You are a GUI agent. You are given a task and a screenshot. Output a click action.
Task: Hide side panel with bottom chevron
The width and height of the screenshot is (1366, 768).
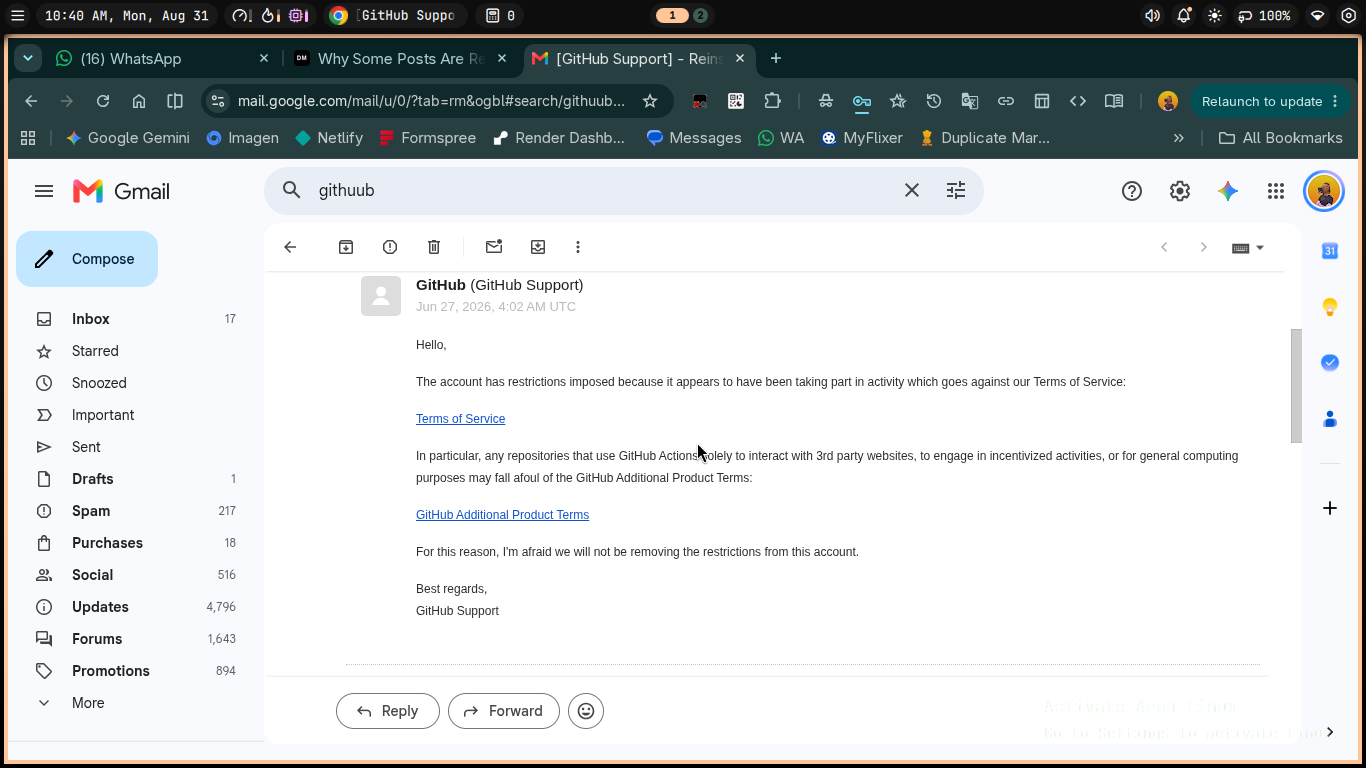click(1330, 732)
